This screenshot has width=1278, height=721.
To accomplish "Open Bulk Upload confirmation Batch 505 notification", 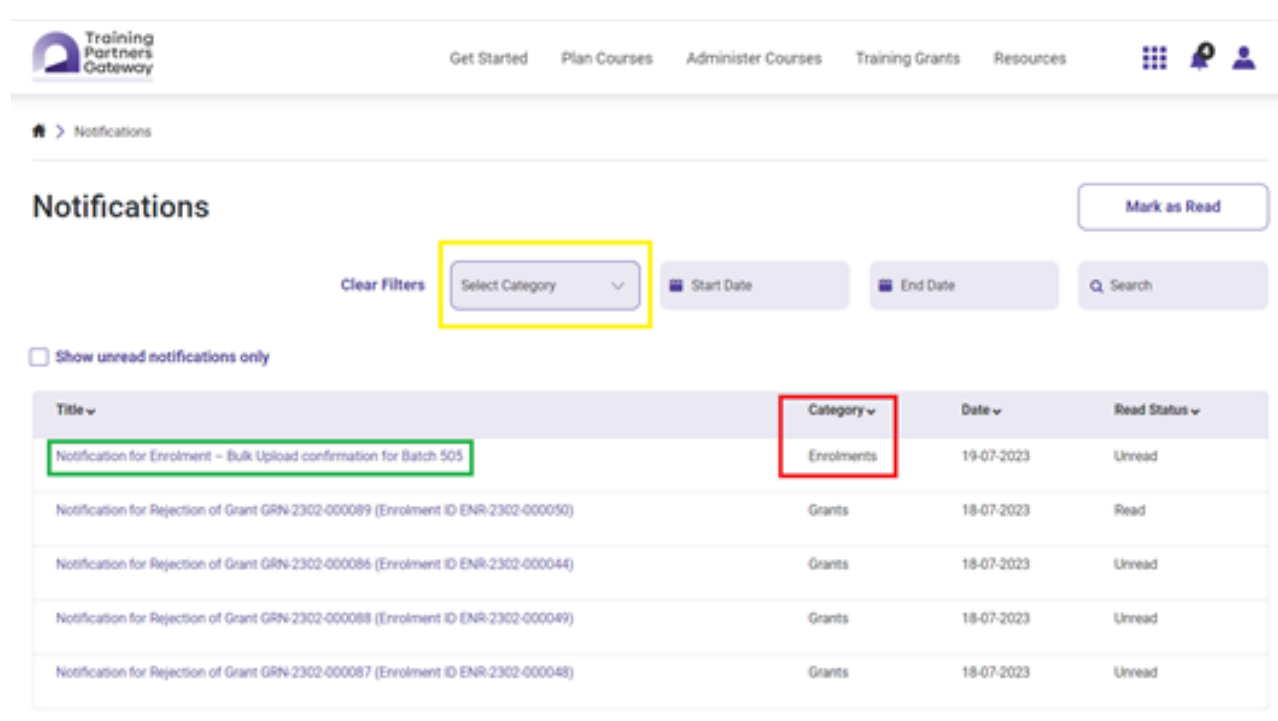I will click(x=259, y=457).
